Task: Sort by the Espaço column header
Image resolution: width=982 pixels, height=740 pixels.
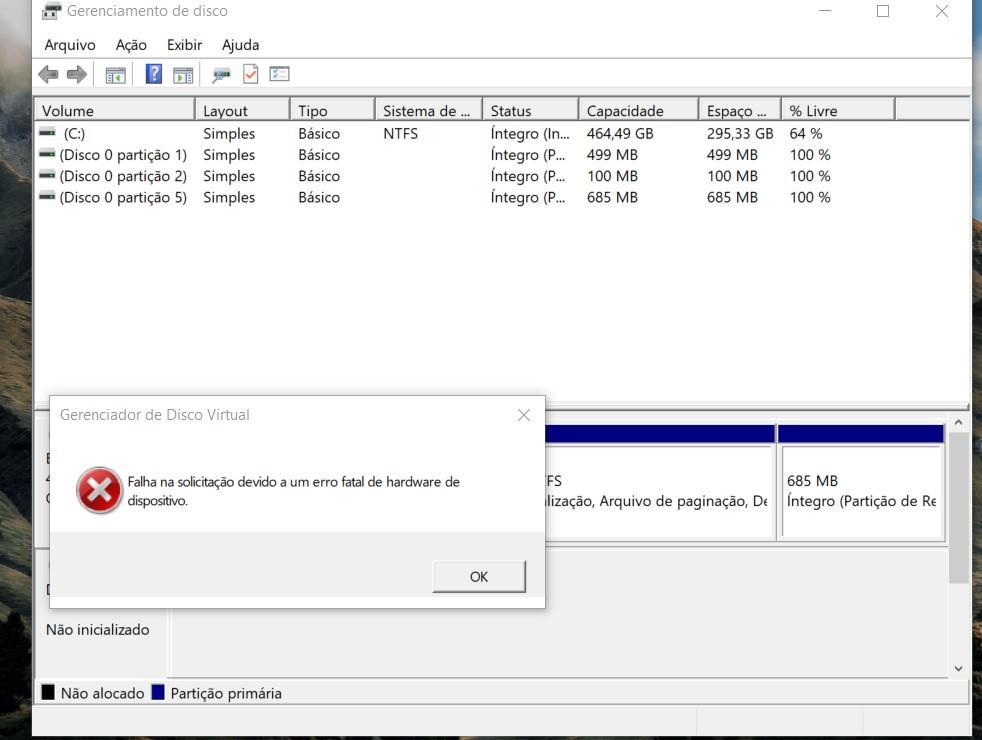Action: click(x=740, y=111)
